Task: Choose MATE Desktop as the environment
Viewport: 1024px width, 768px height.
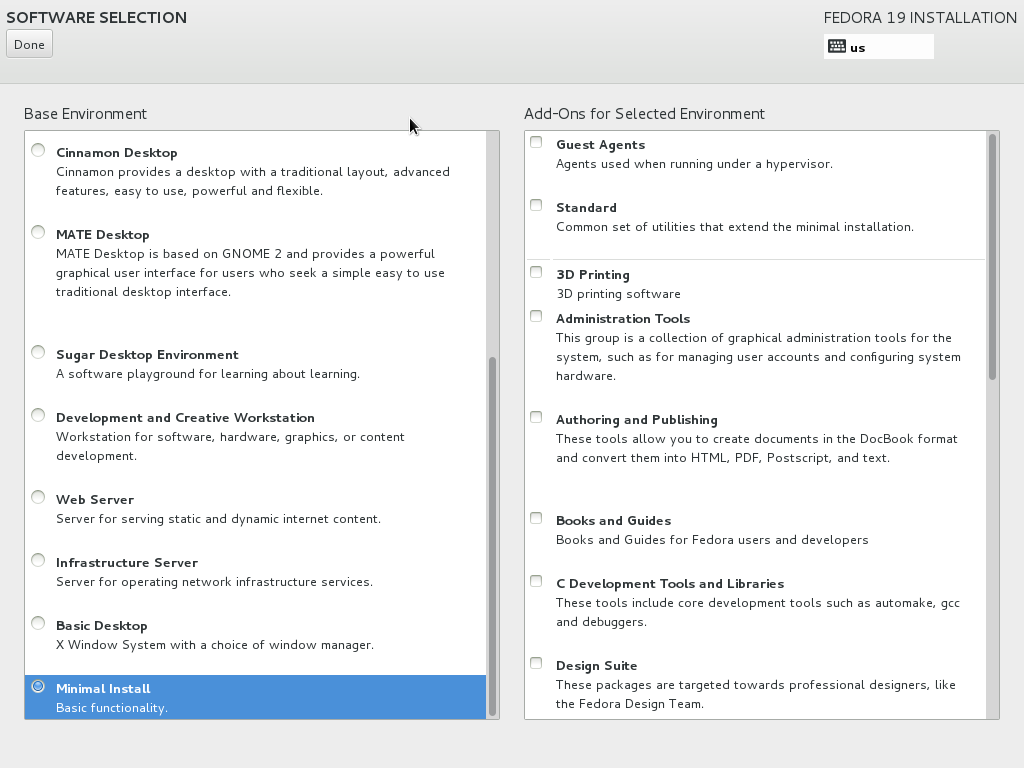Action: pos(37,231)
